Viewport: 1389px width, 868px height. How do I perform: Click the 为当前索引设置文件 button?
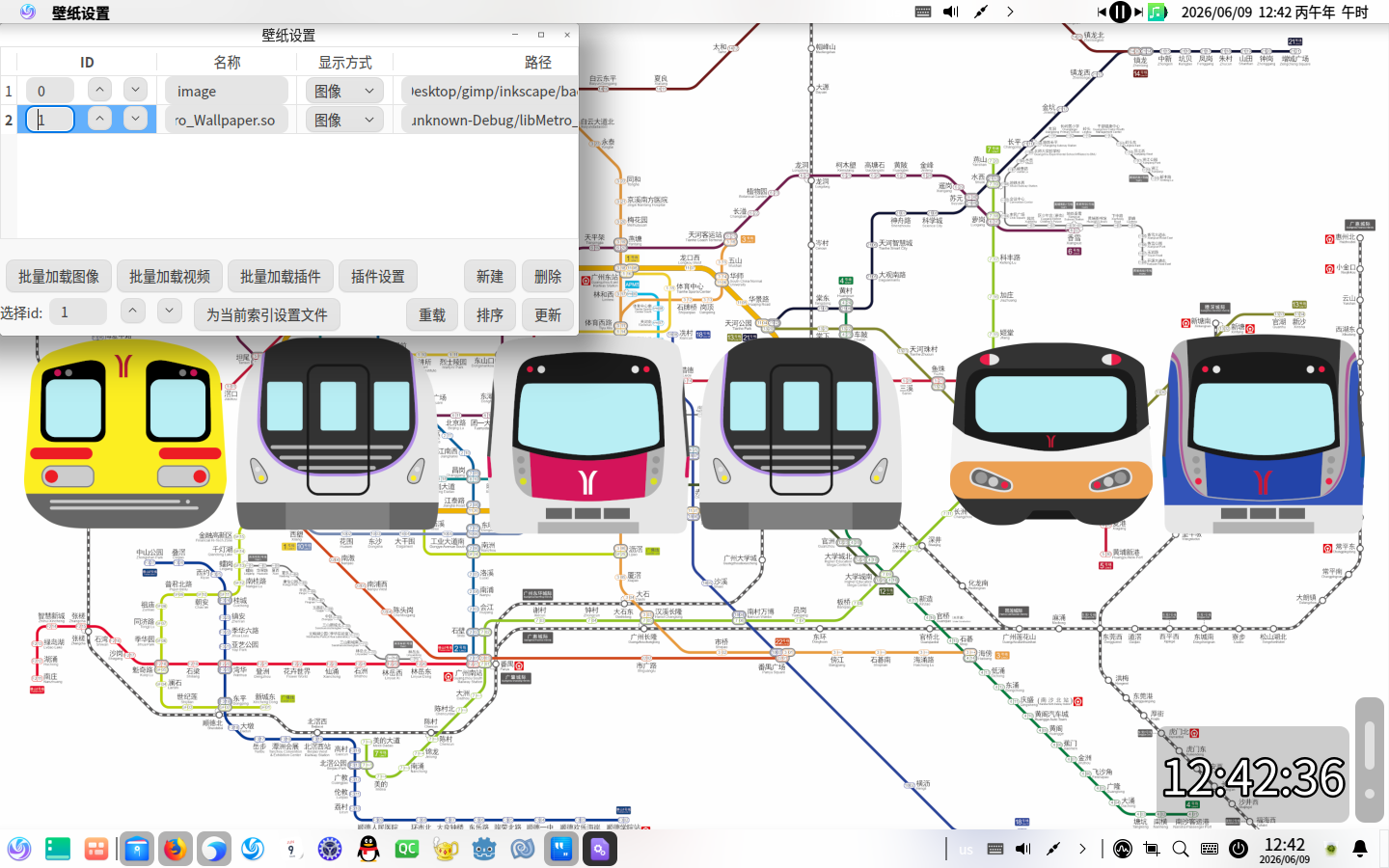point(267,315)
